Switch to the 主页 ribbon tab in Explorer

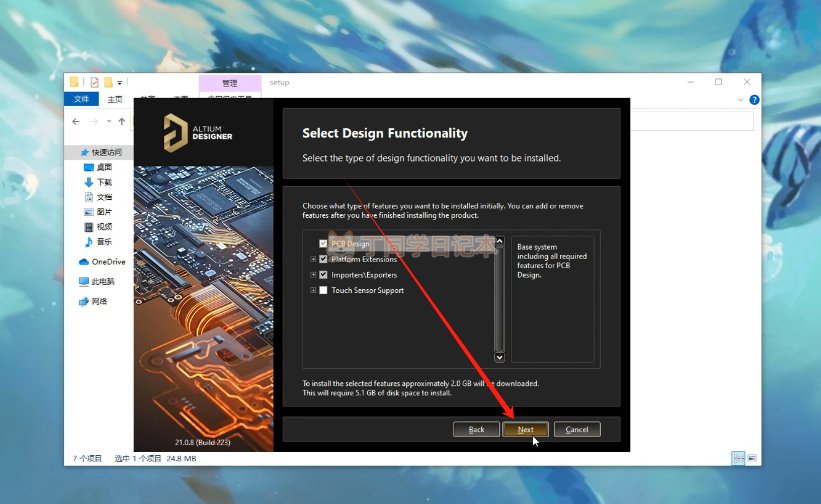click(x=115, y=99)
